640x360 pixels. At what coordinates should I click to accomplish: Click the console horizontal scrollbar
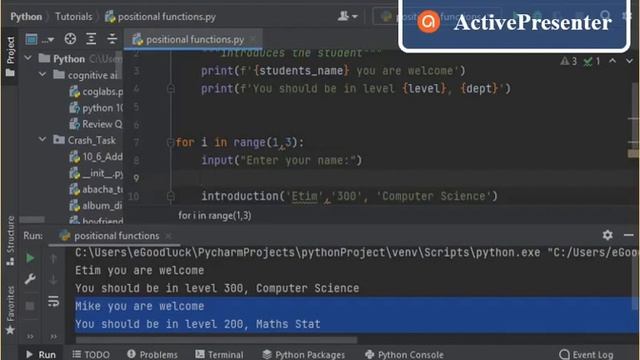pyautogui.click(x=216, y=340)
